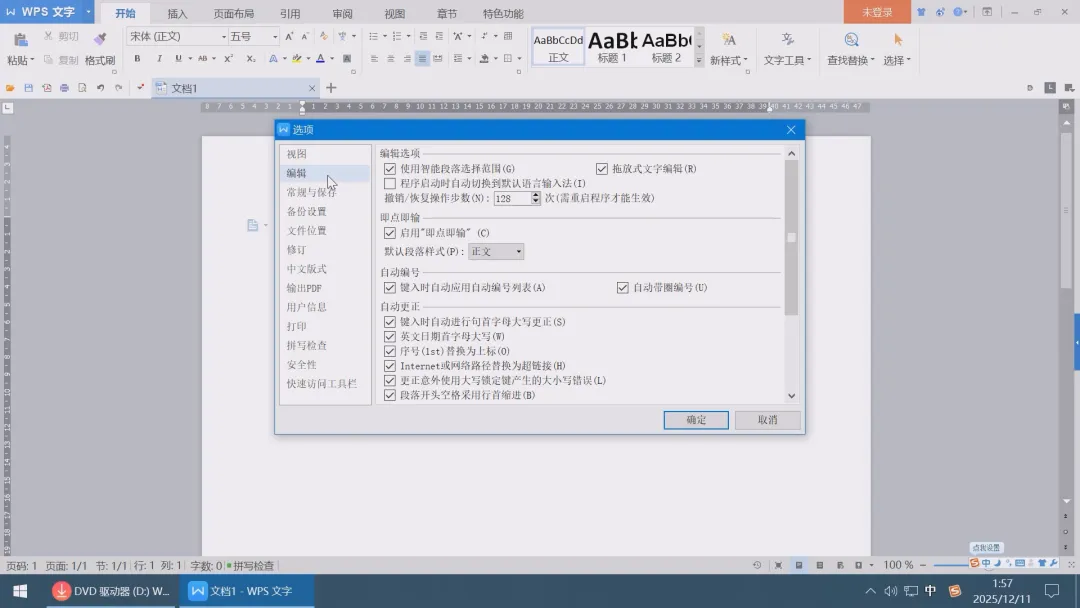The width and height of the screenshot is (1080, 608).
Task: Click the 确定 button in options dialog
Action: (x=696, y=420)
